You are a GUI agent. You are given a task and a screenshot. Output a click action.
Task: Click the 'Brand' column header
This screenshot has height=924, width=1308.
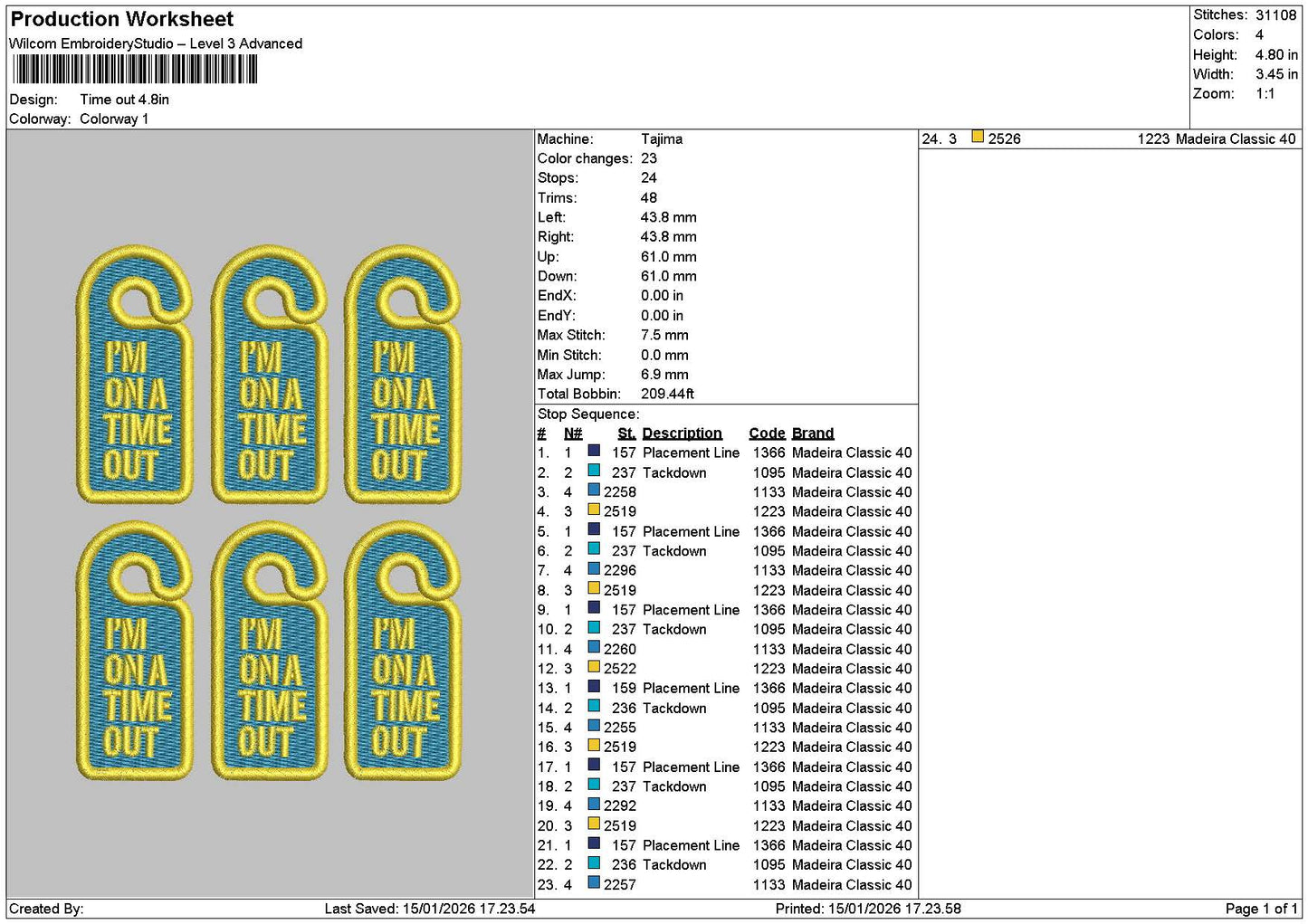(x=813, y=433)
